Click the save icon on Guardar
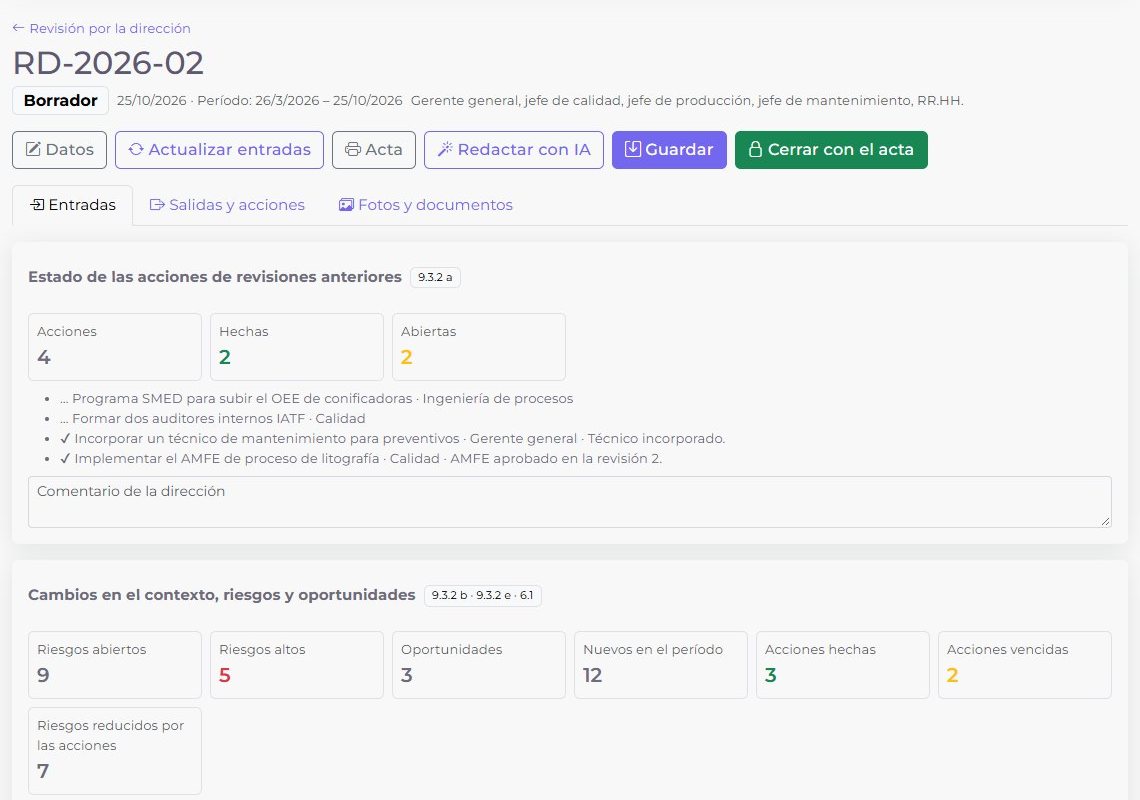 click(x=633, y=149)
